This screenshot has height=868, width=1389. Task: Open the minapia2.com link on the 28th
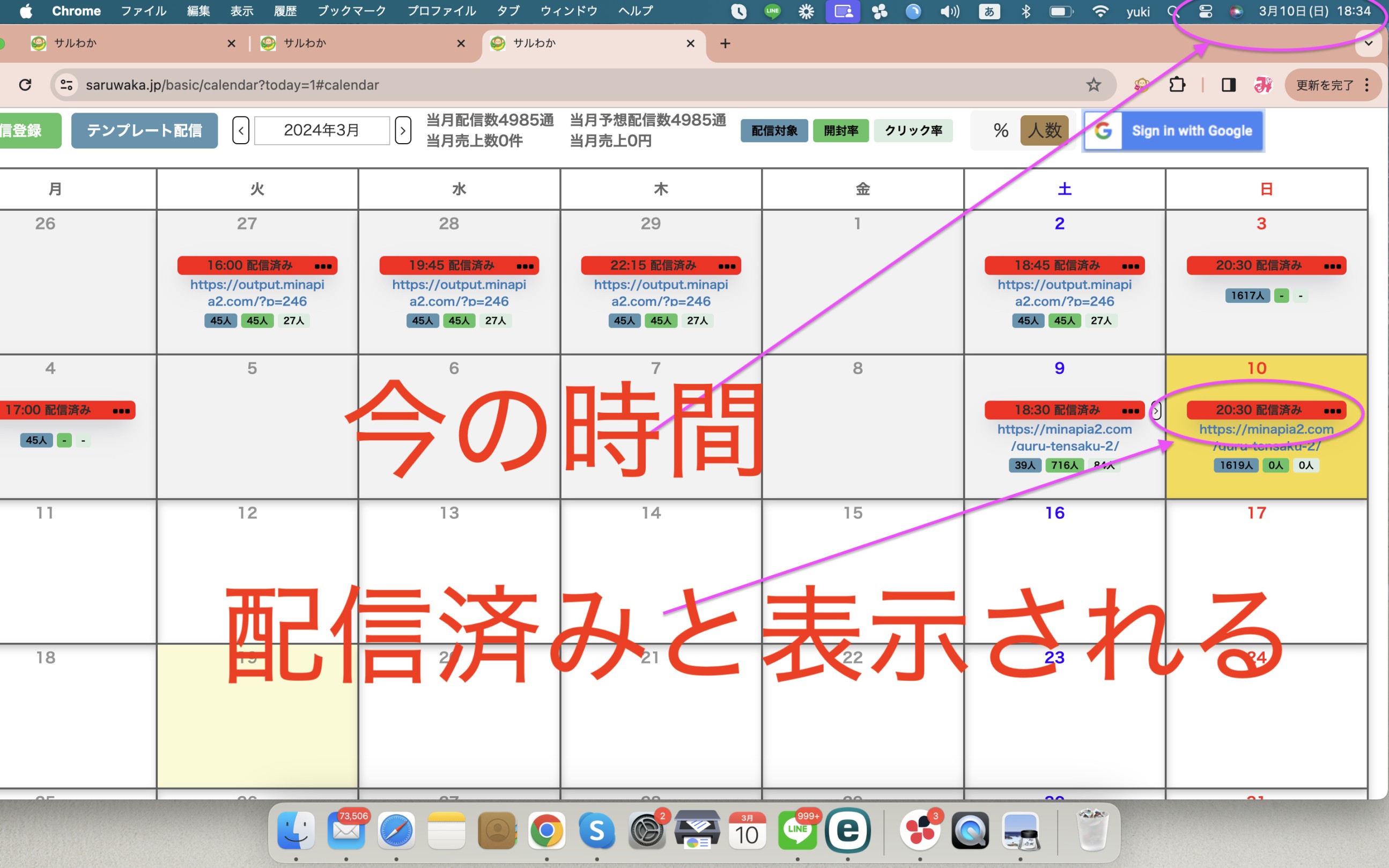[459, 293]
